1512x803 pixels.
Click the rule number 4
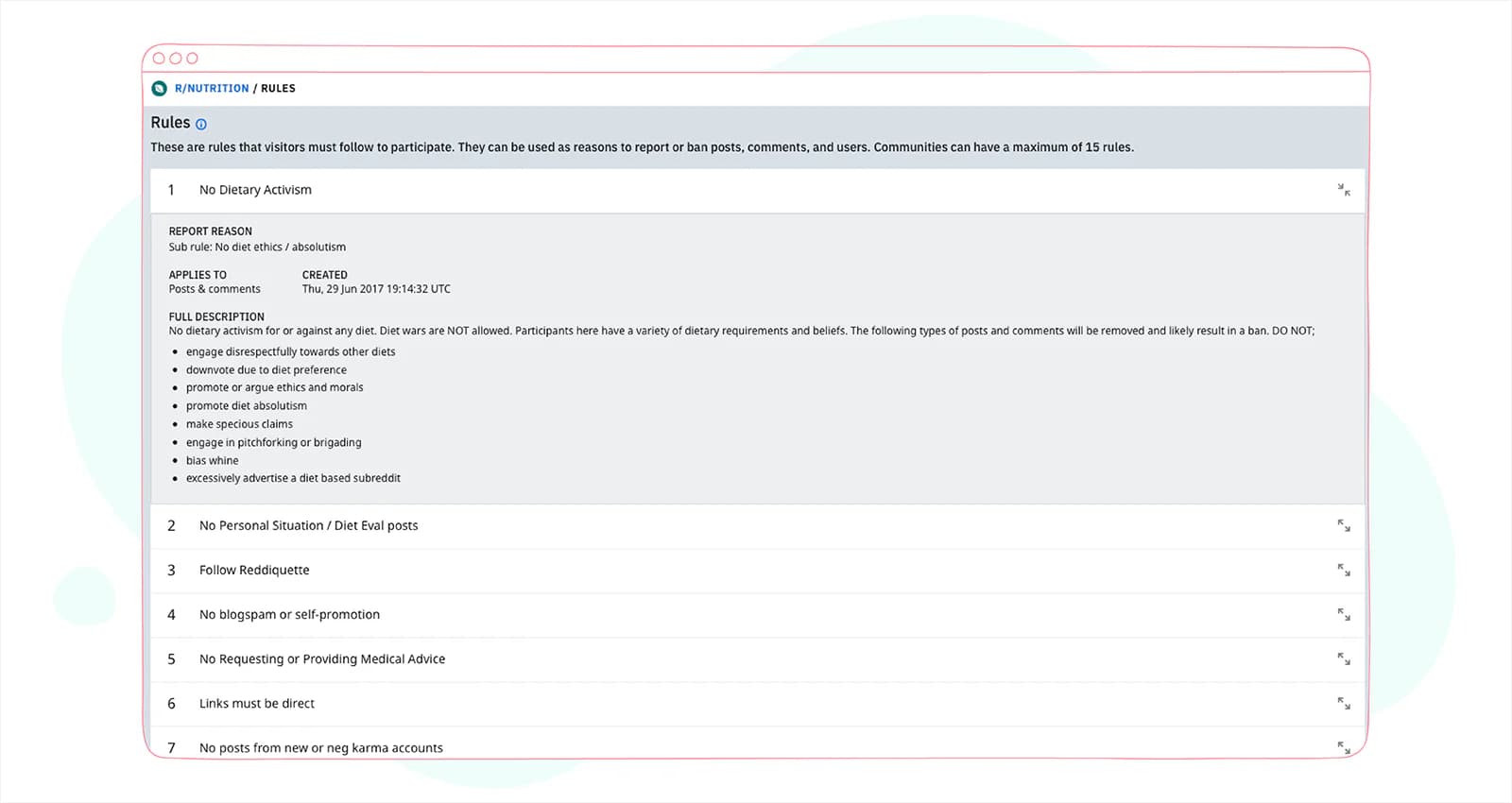coord(171,614)
